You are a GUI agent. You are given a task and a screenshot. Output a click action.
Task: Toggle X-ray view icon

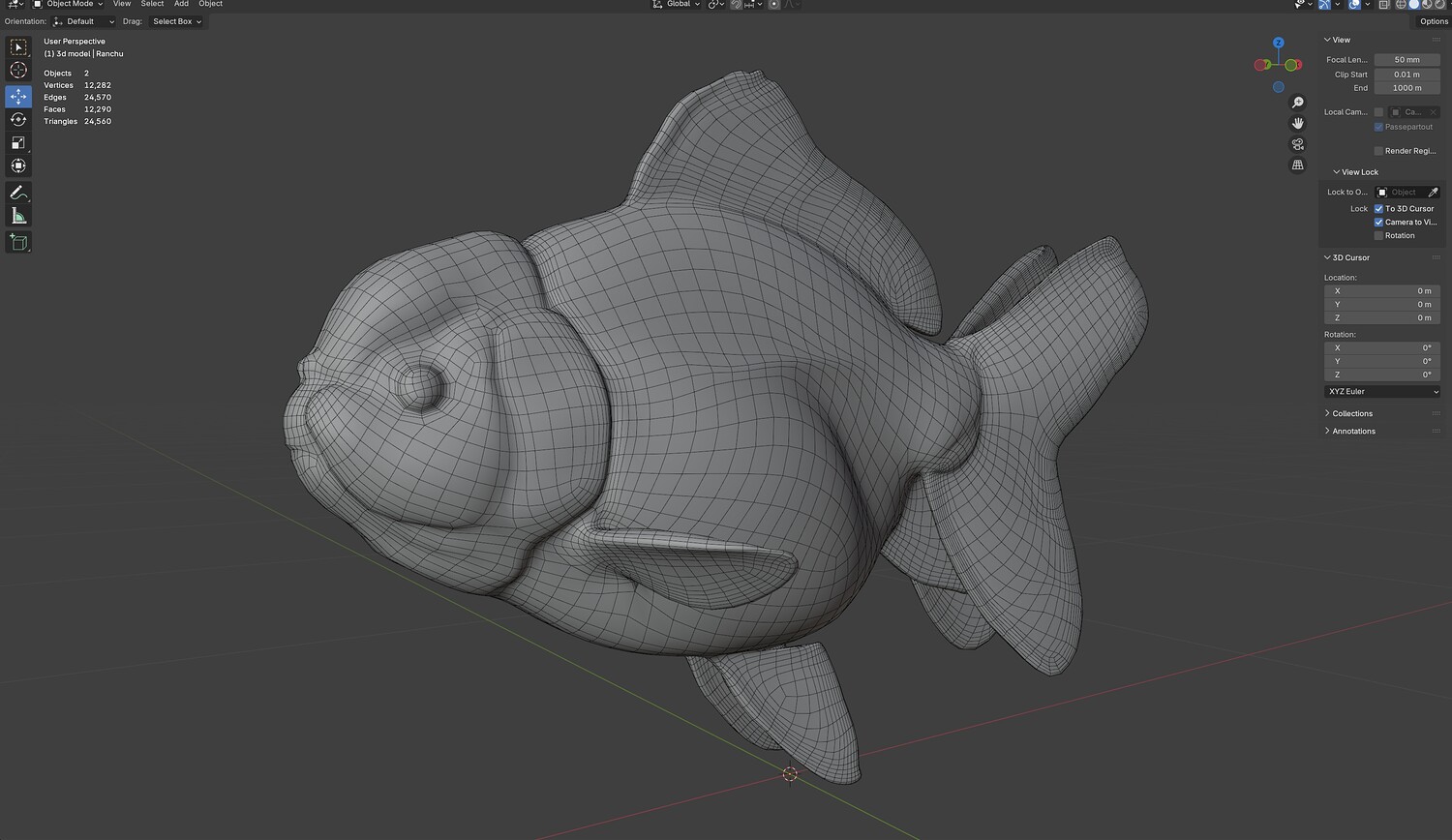(x=1384, y=5)
